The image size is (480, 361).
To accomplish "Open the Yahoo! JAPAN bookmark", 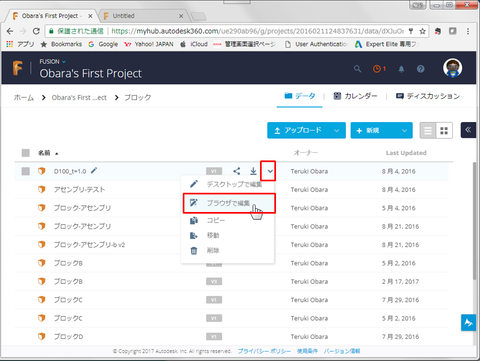I will 149,44.
